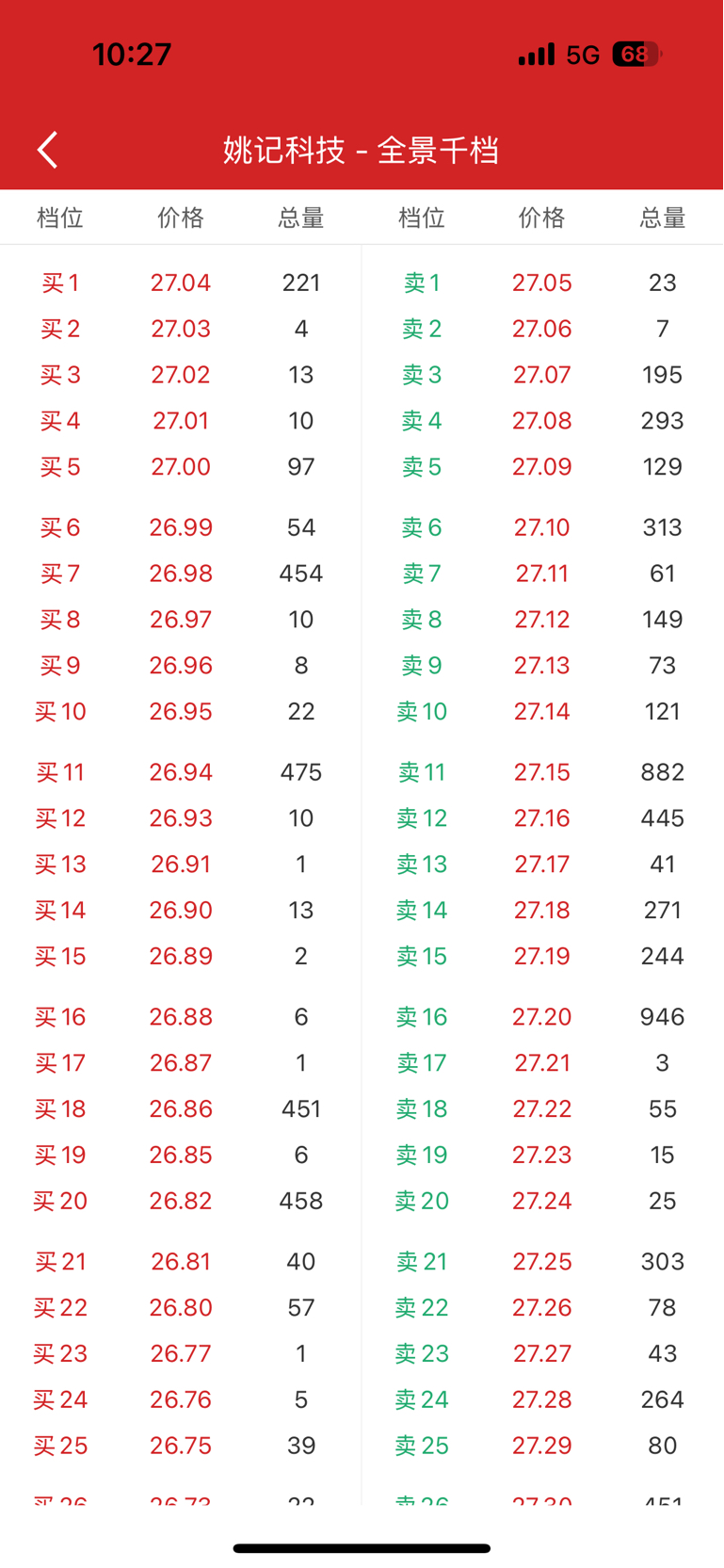Image resolution: width=724 pixels, height=1568 pixels.
Task: Tap the left 档位 column header
Action: point(60,218)
